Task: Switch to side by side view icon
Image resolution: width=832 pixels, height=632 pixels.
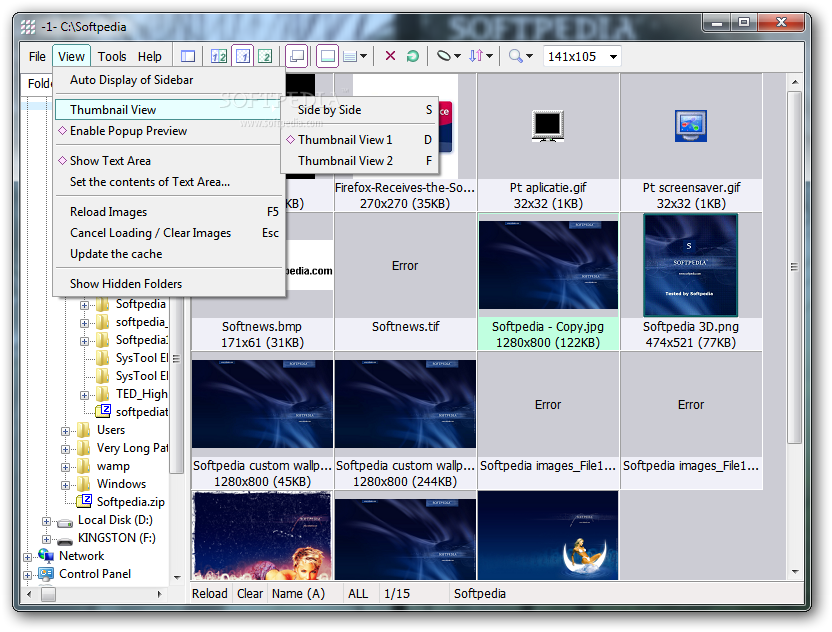Action: pyautogui.click(x=219, y=56)
